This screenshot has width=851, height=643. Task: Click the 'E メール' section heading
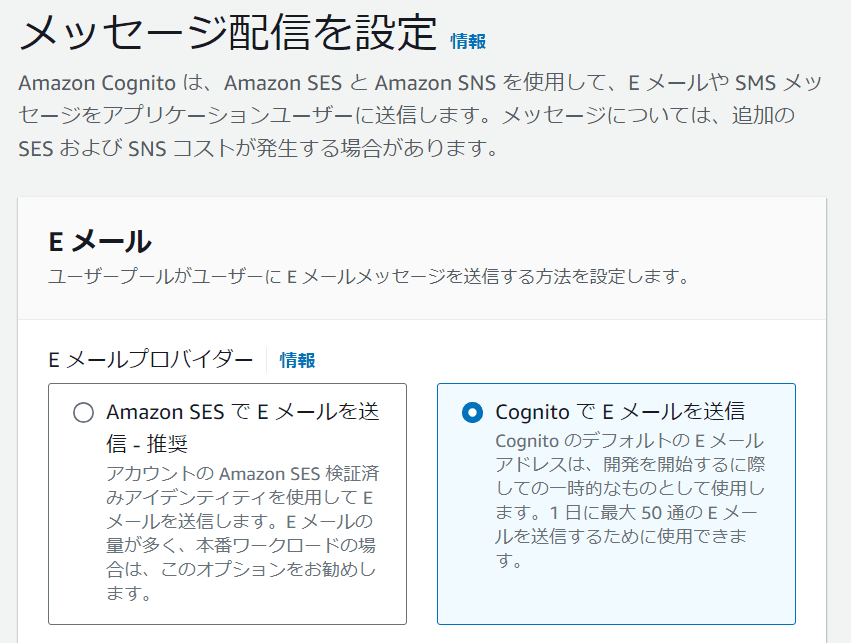[x=100, y=241]
